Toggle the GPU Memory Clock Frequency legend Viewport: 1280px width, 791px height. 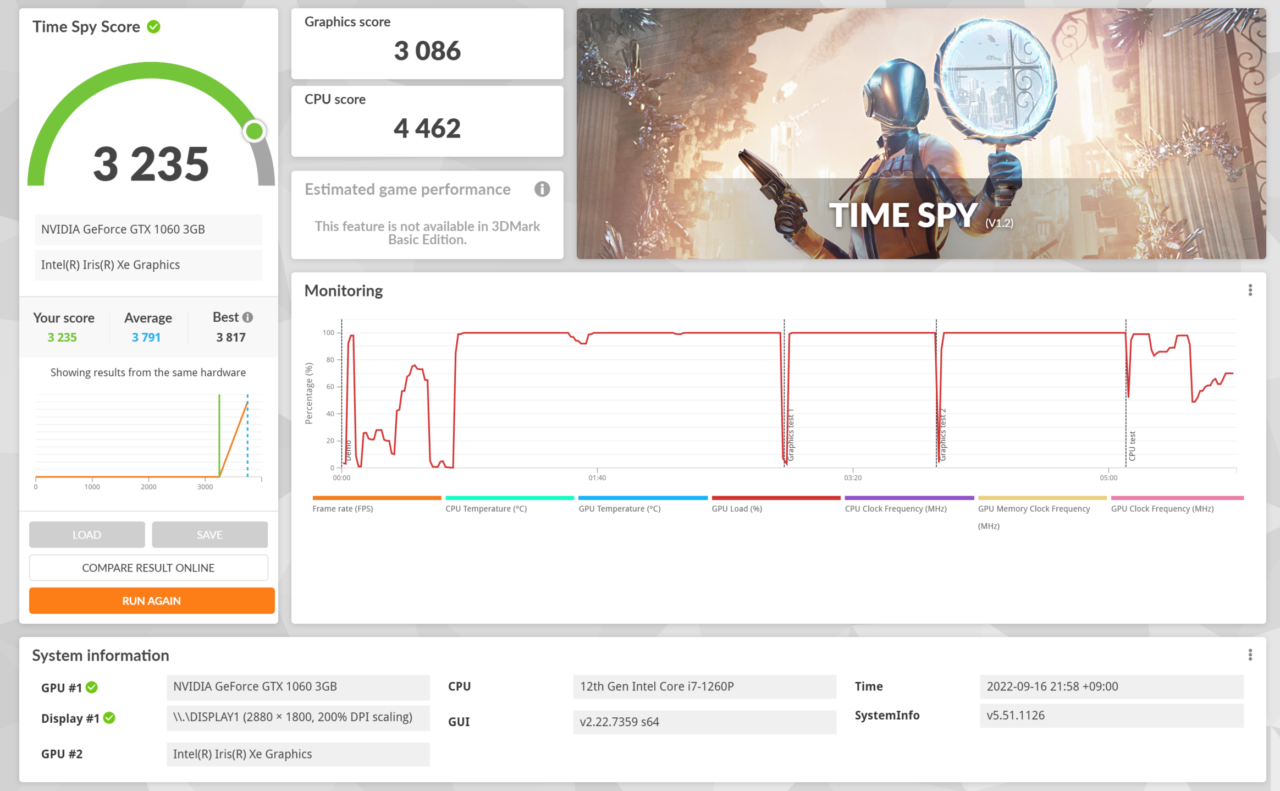coord(1041,511)
